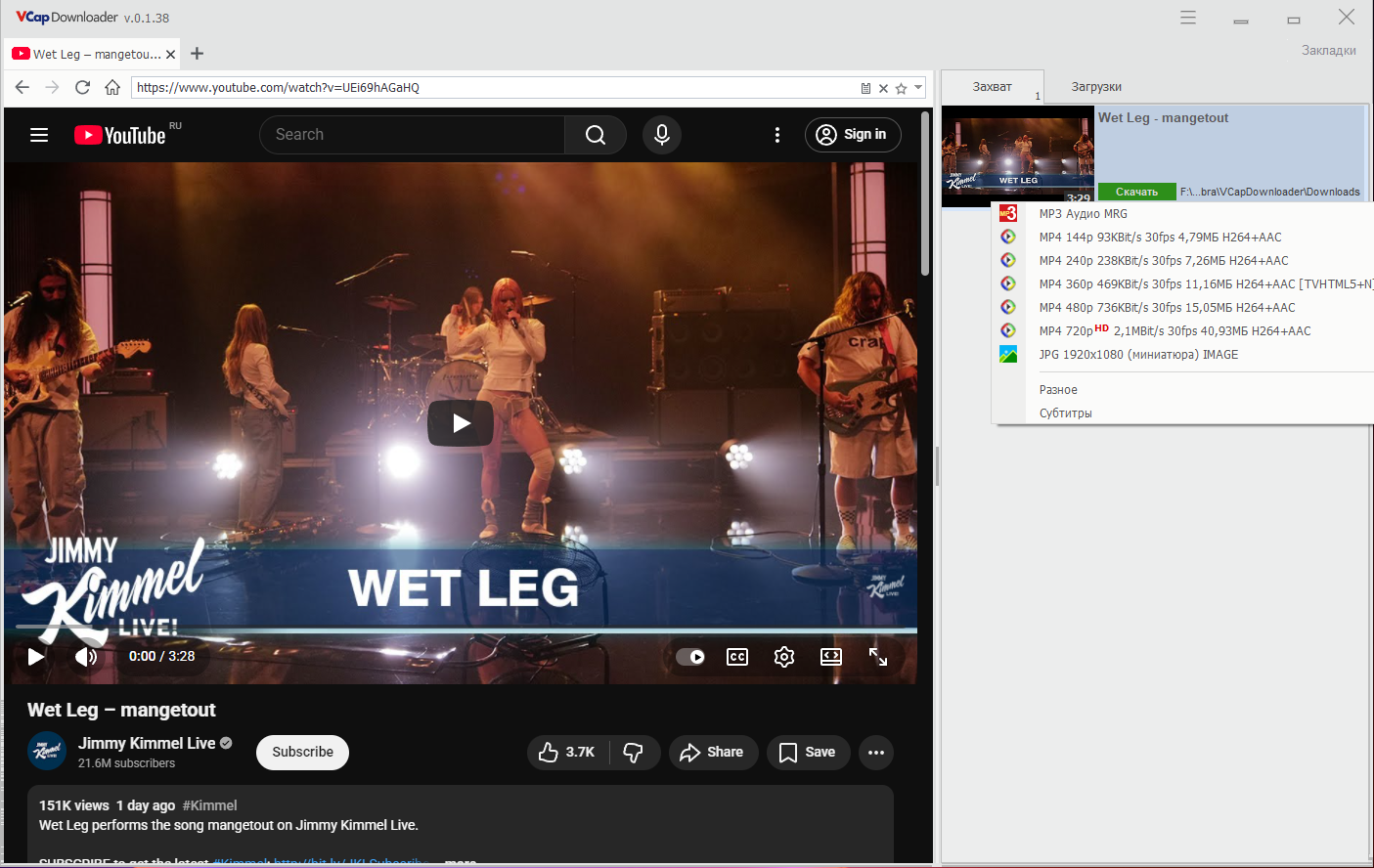Open the Jimmy Kimmel Live channel avatar
Screen dimensions: 1374x868
coord(47,751)
